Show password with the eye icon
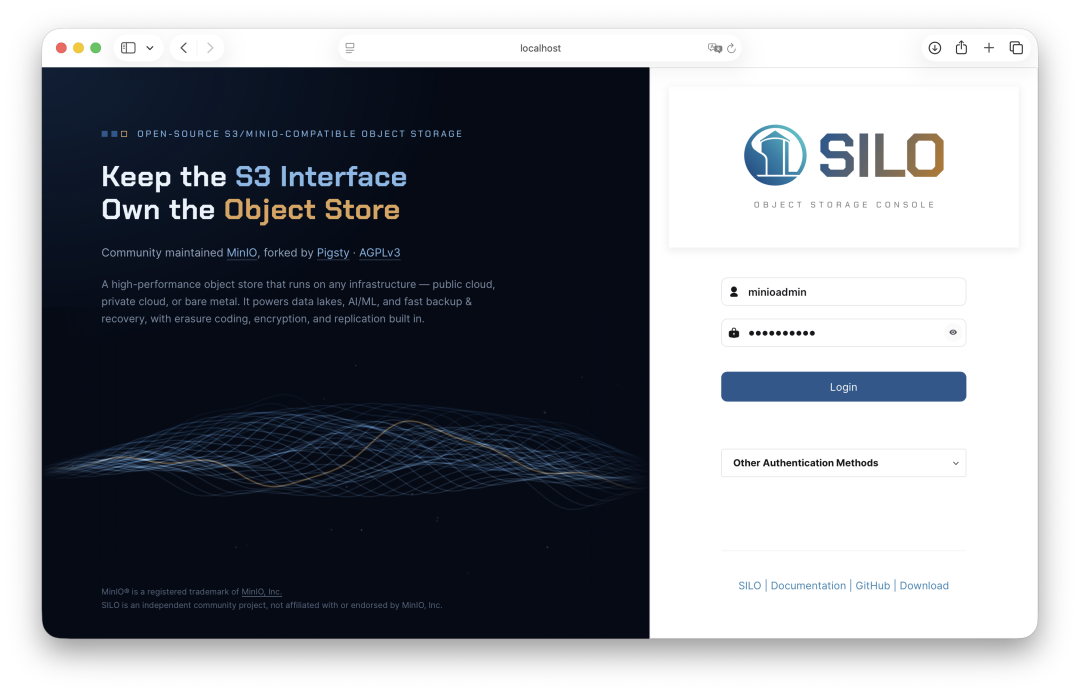 (x=953, y=333)
